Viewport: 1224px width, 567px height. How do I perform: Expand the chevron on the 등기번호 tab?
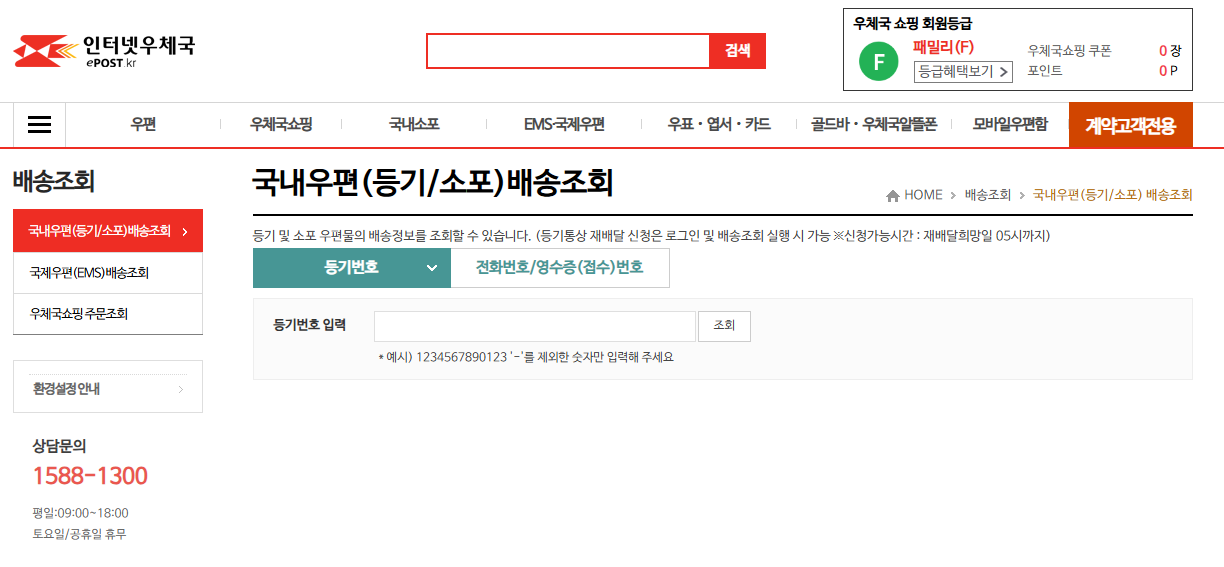pyautogui.click(x=432, y=268)
